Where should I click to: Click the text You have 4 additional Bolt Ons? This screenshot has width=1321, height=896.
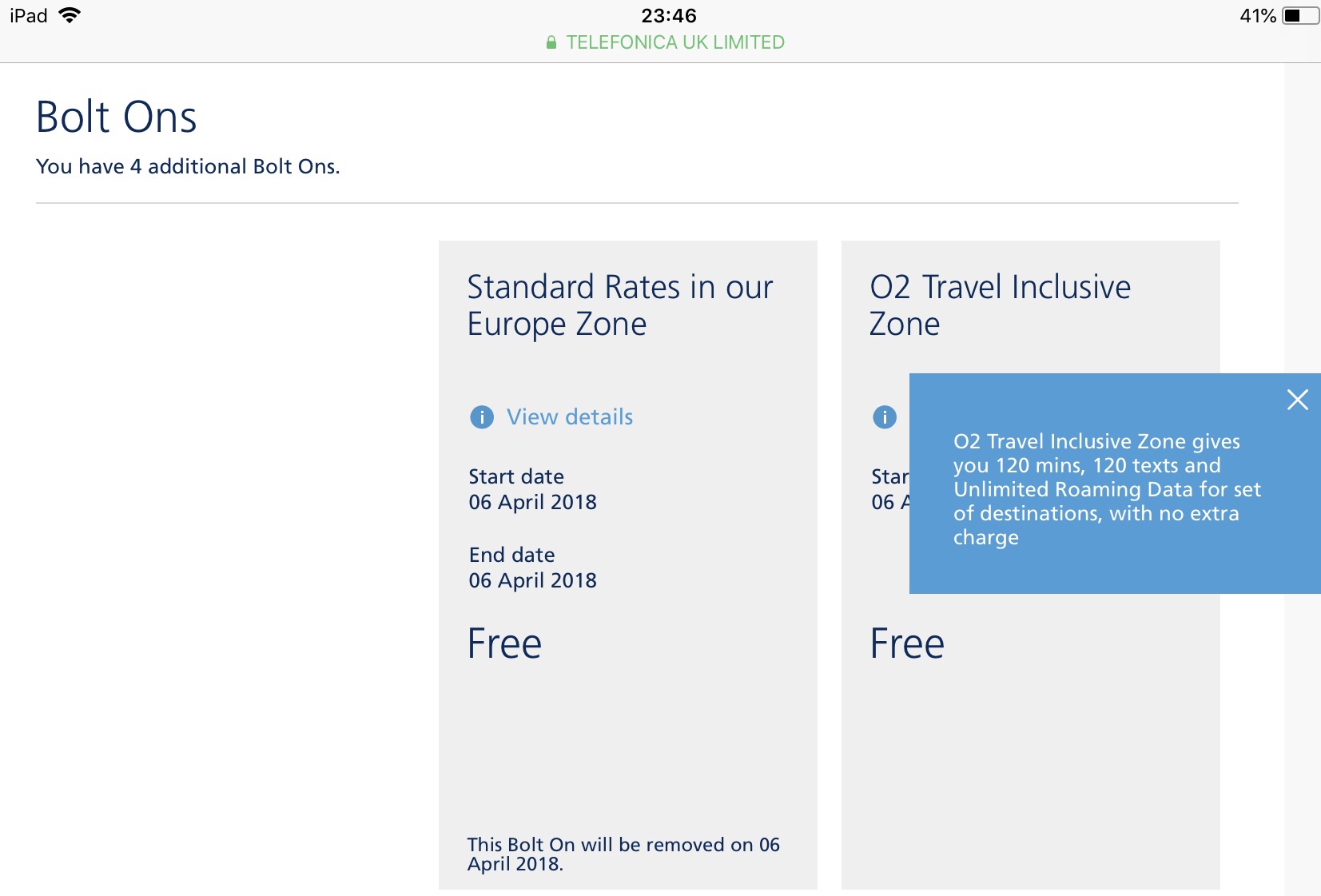(x=187, y=167)
